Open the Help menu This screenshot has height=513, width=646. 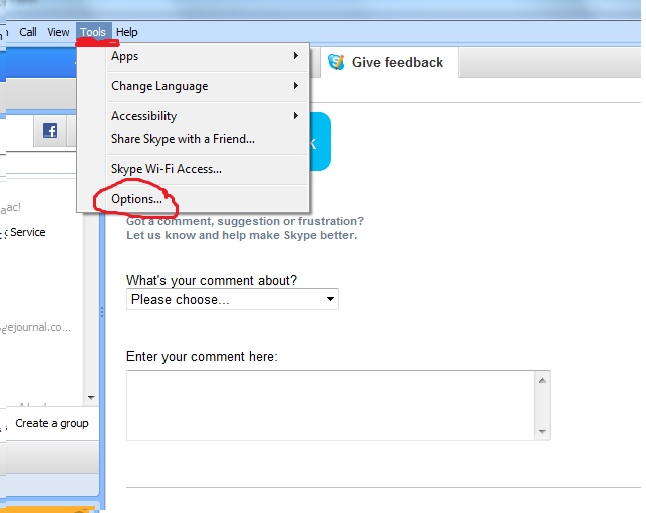click(x=126, y=32)
